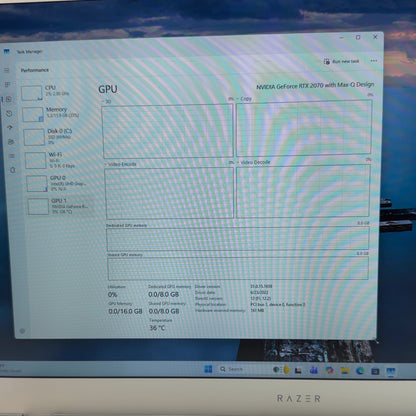Click the Task Manager app icon in title bar
The image size is (416, 416).
[x=7, y=52]
